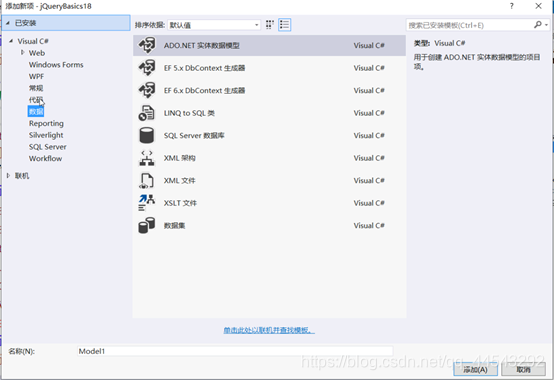This screenshot has width=554, height=380.
Task: Click the 添加(A) button
Action: point(476,369)
